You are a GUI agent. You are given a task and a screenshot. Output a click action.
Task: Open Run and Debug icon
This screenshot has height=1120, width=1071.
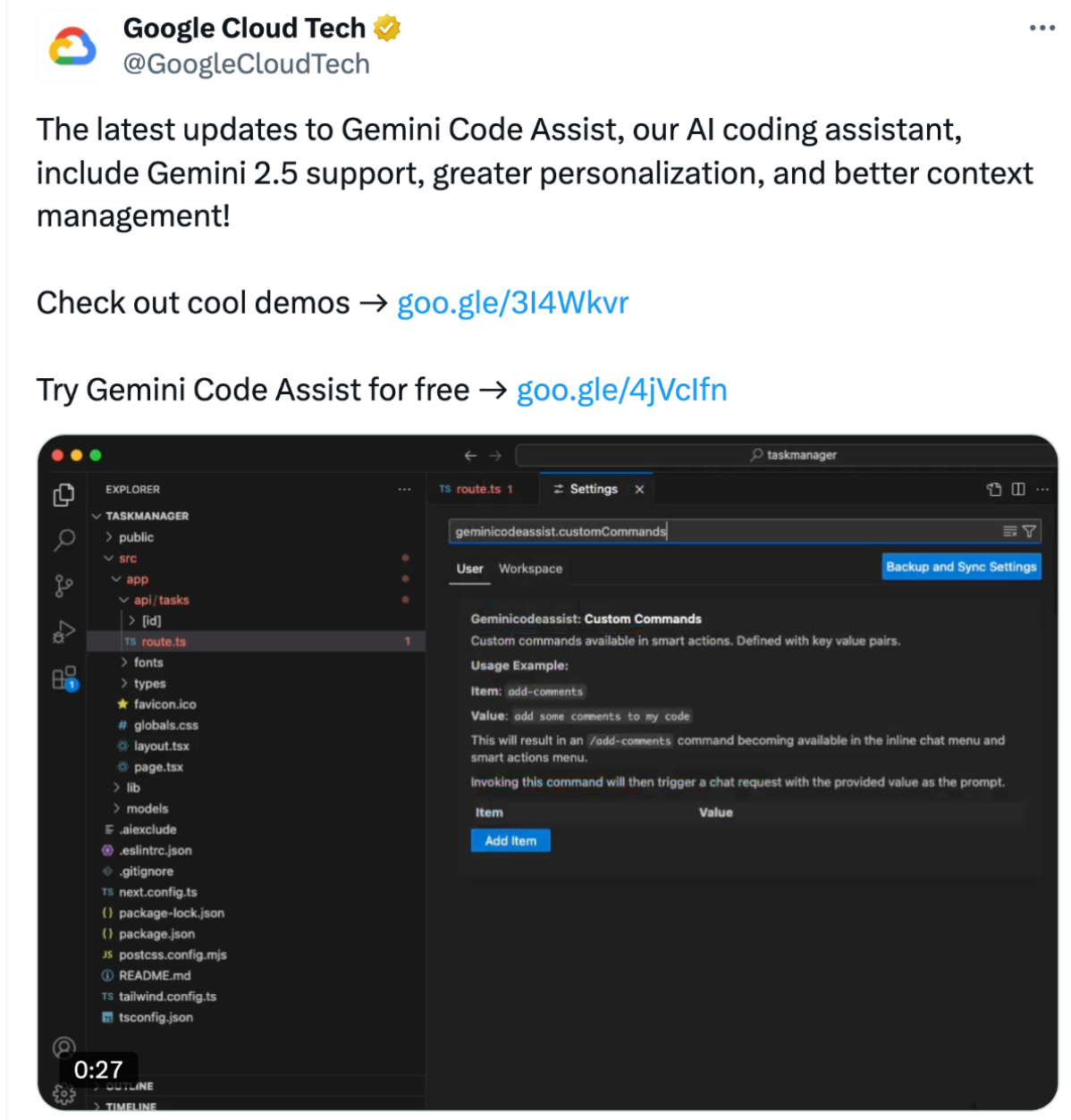tap(63, 632)
